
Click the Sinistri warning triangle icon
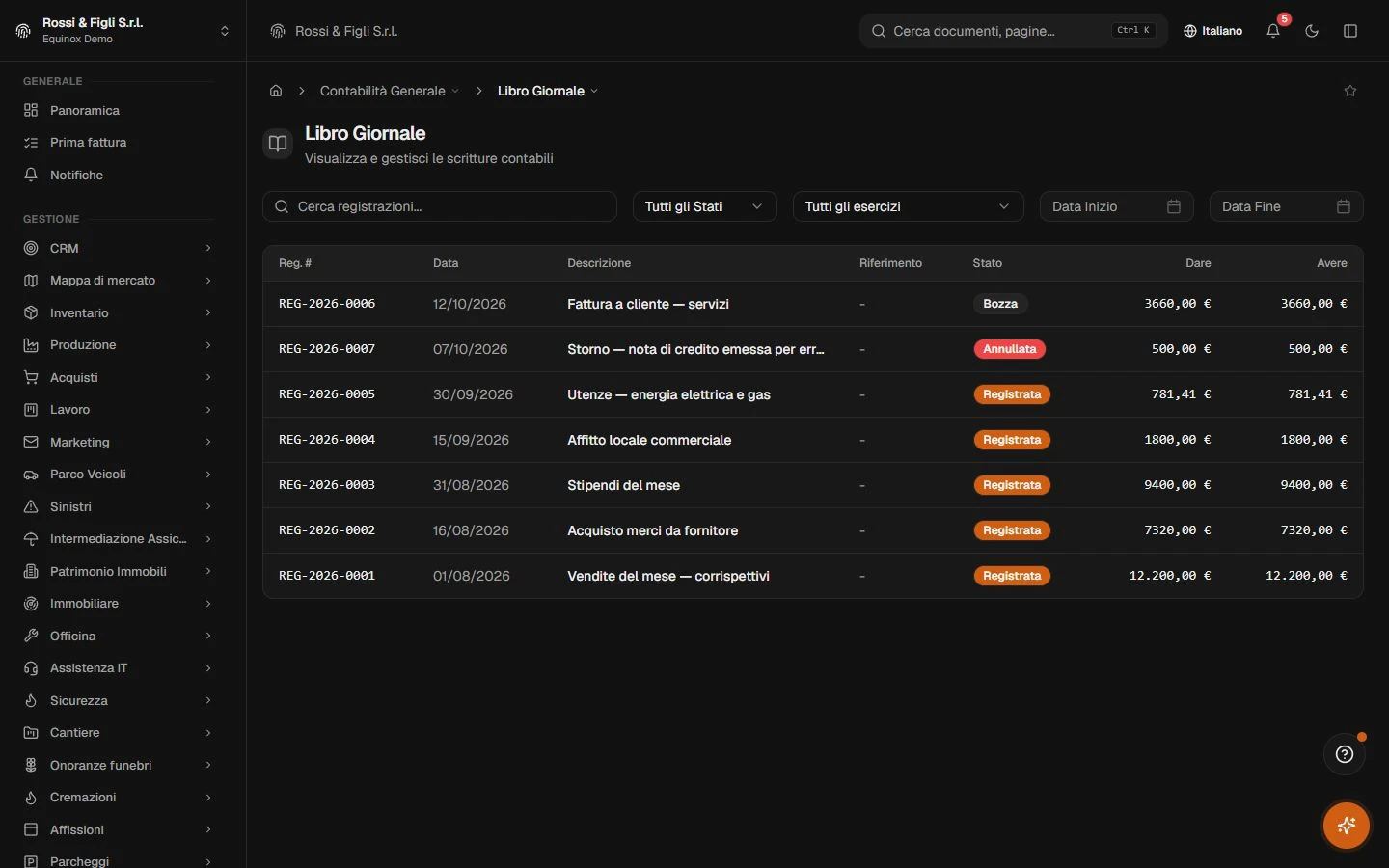(x=31, y=506)
